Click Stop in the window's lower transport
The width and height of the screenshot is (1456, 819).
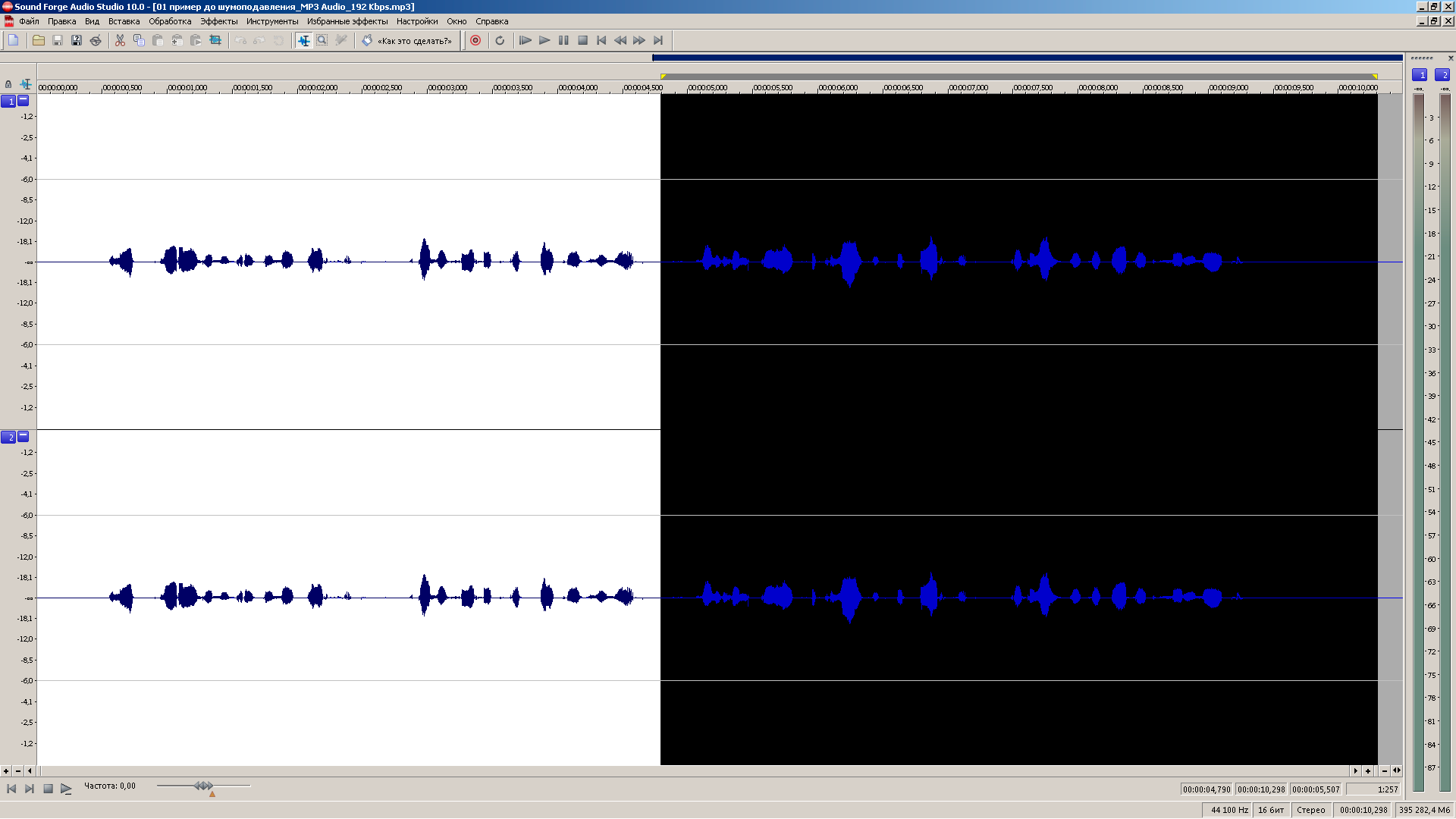48,789
